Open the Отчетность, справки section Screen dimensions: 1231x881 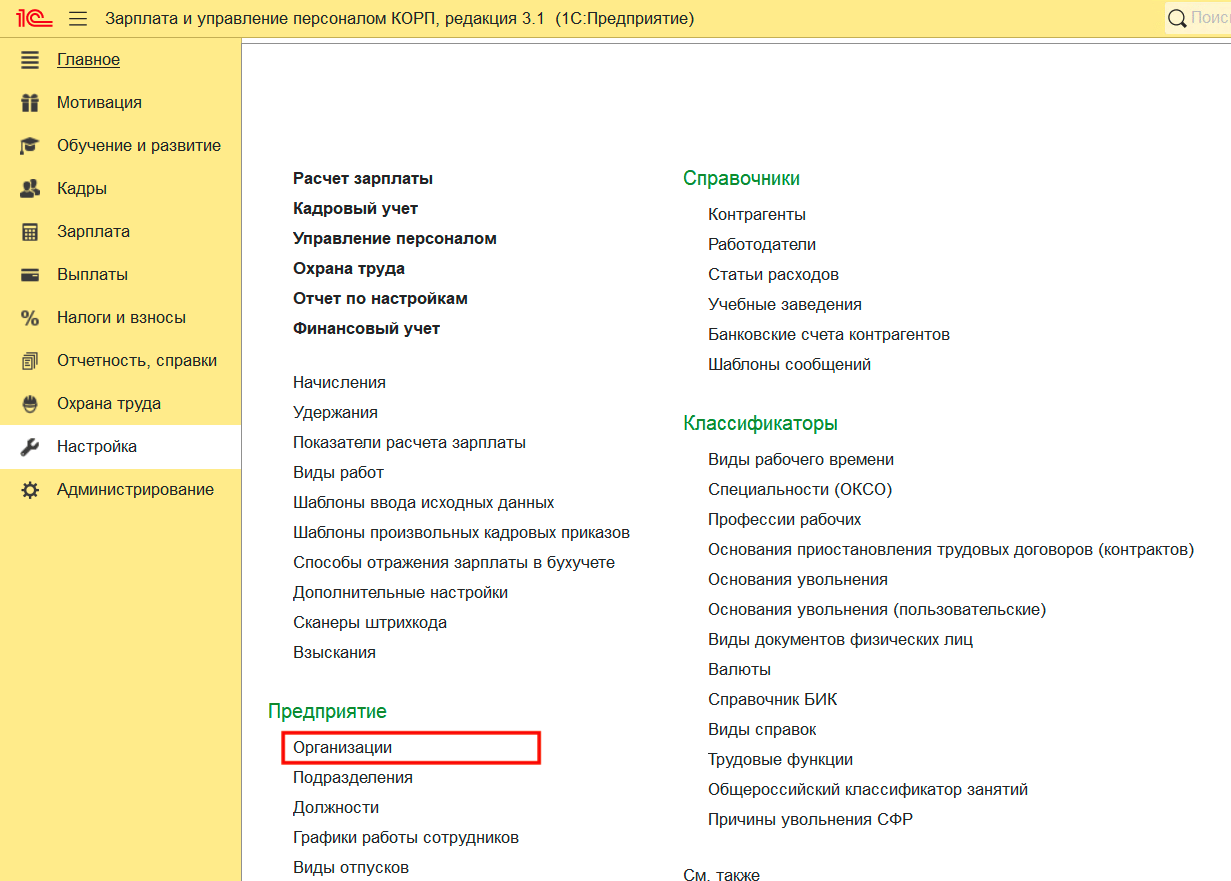pyautogui.click(x=136, y=361)
